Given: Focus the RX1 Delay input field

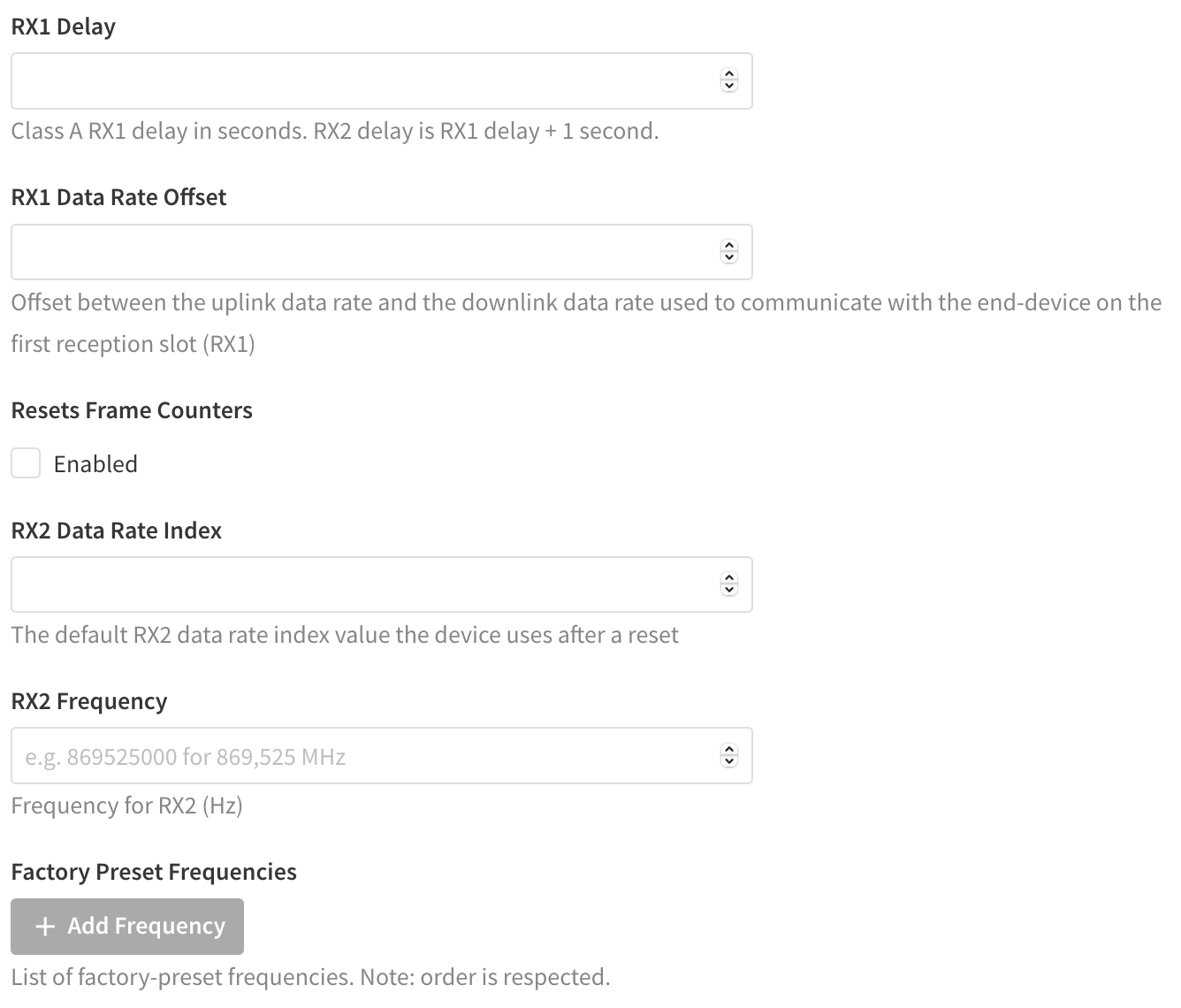Looking at the screenshot, I should pos(382,81).
